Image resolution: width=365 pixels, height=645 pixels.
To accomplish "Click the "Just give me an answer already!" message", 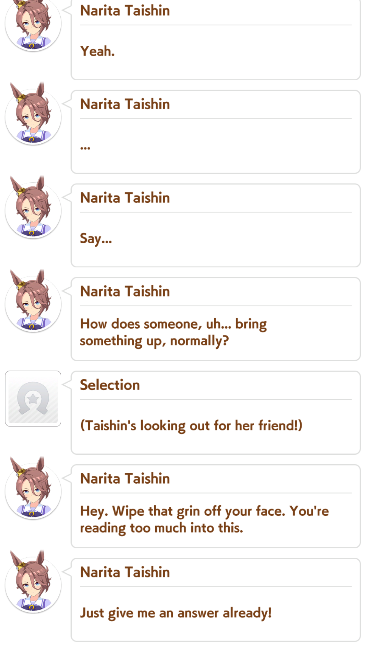I will [x=176, y=613].
